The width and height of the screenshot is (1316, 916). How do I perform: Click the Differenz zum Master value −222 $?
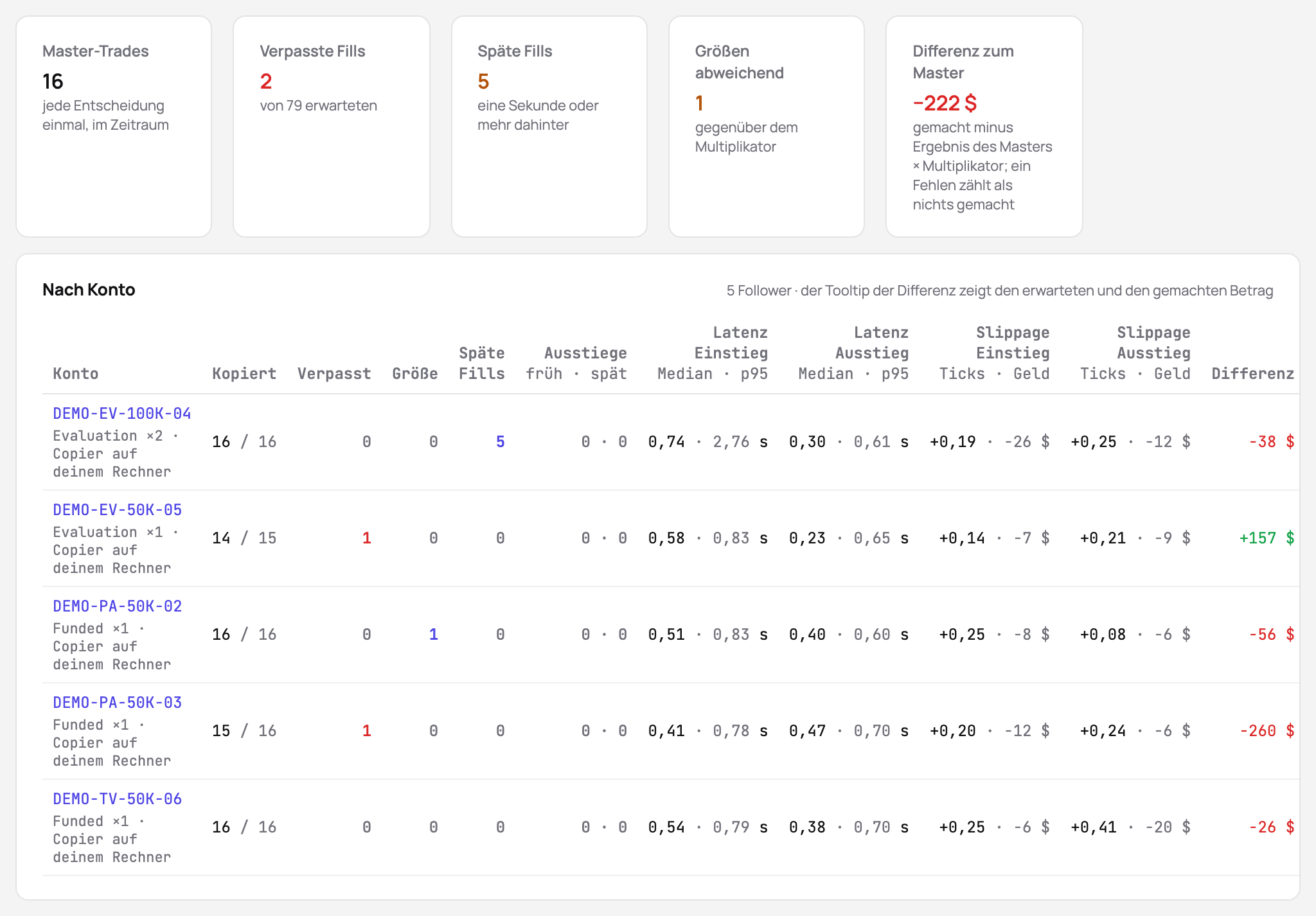point(945,103)
